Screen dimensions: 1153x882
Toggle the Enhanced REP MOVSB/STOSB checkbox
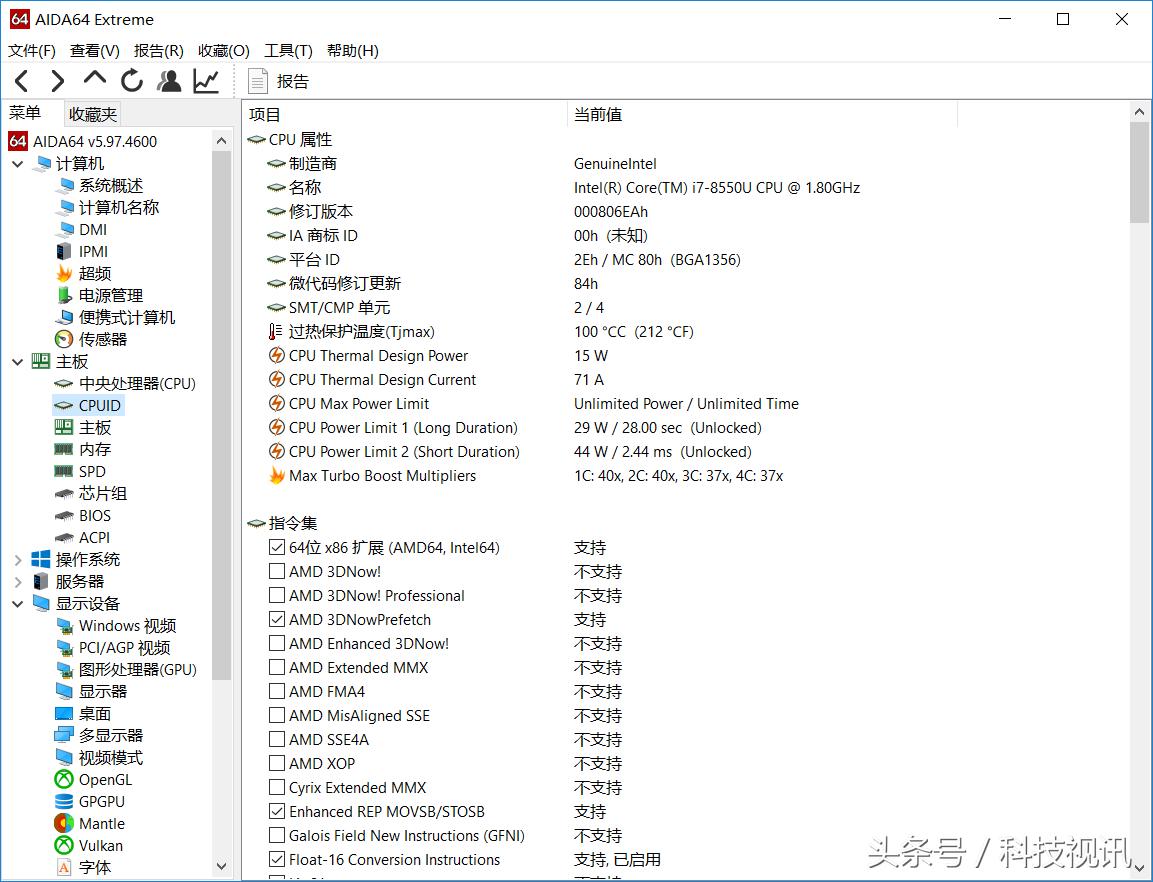coord(277,811)
